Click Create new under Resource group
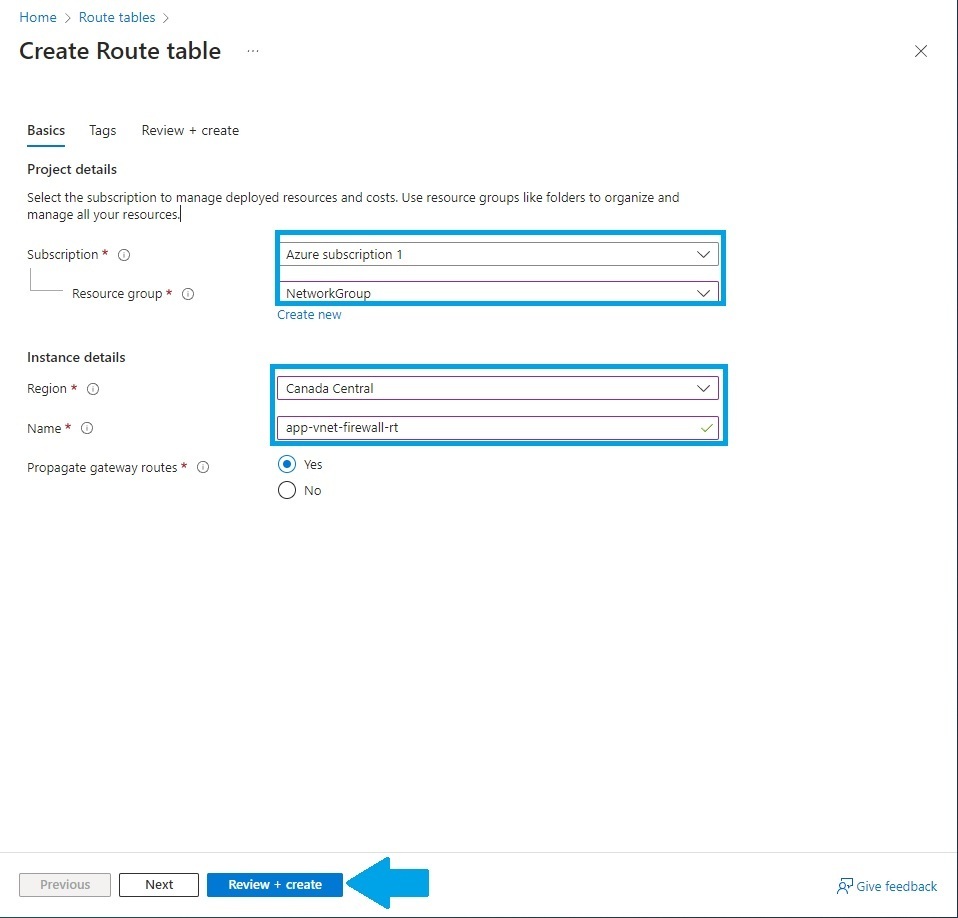The width and height of the screenshot is (958, 918). 309,314
